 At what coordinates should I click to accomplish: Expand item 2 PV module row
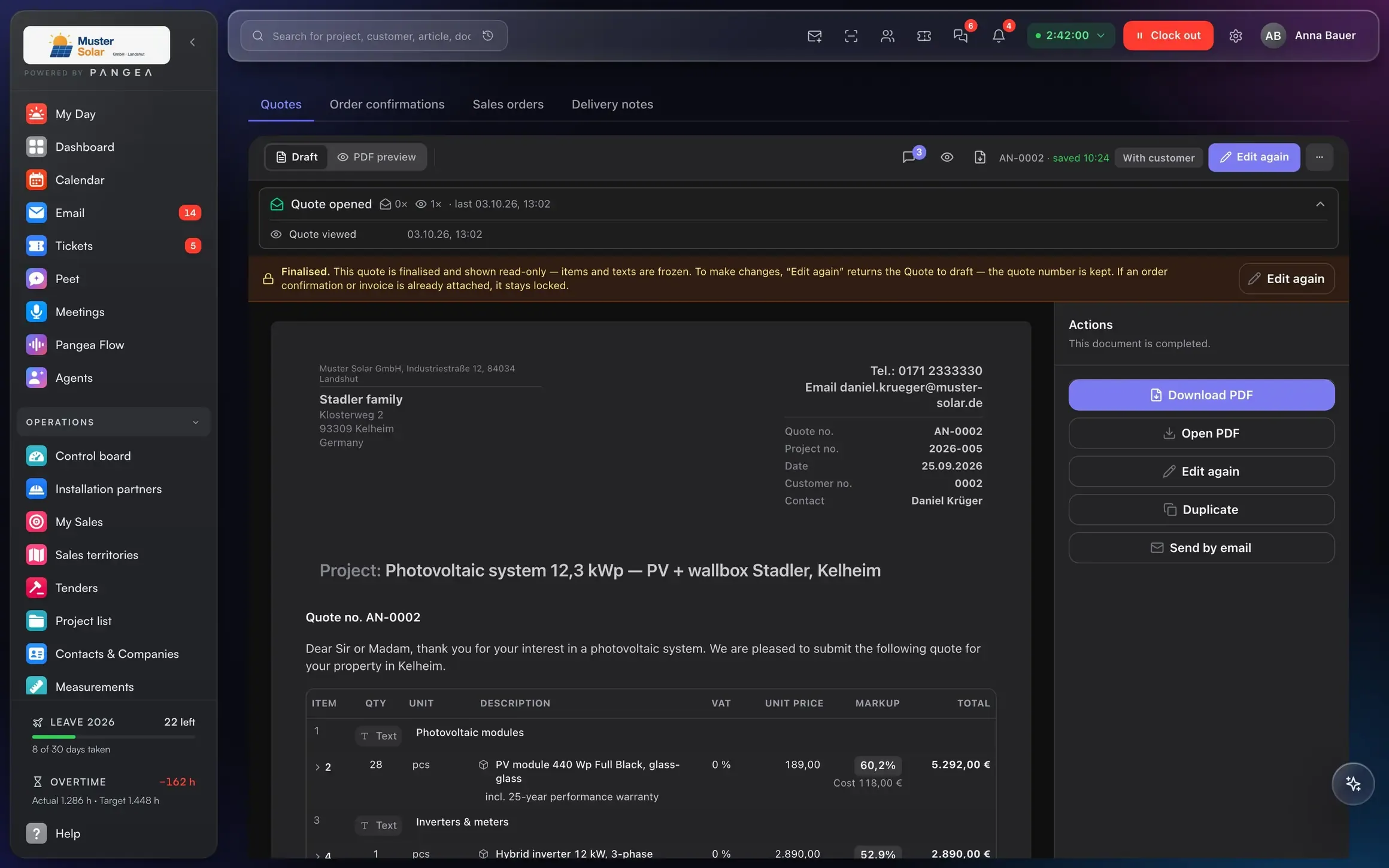[x=317, y=767]
